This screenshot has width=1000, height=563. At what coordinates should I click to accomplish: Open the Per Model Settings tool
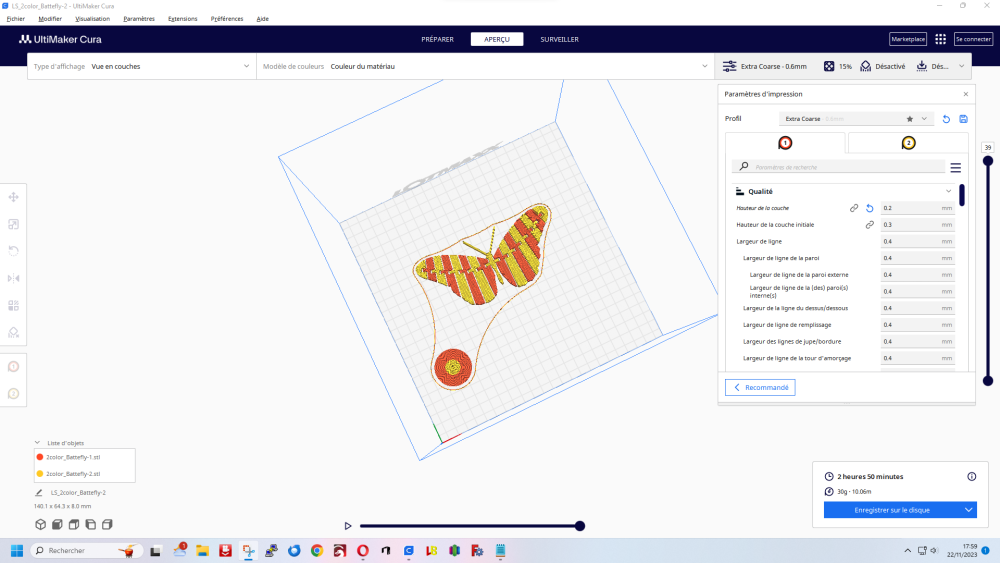(x=13, y=305)
